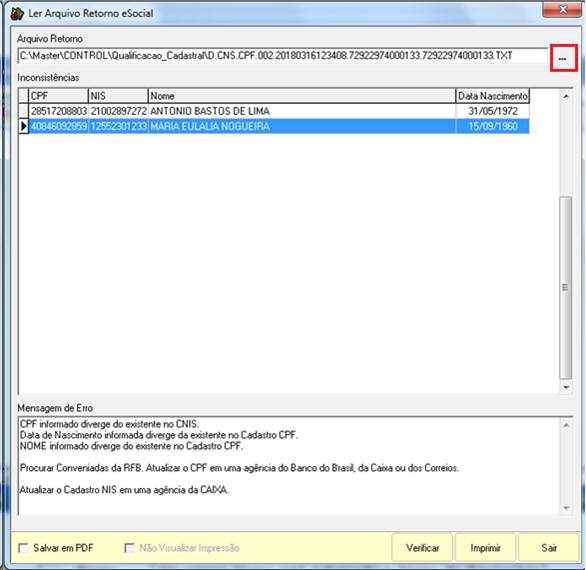This screenshot has height=570, width=586.
Task: Sort by the CPF column header
Action: coord(59,96)
